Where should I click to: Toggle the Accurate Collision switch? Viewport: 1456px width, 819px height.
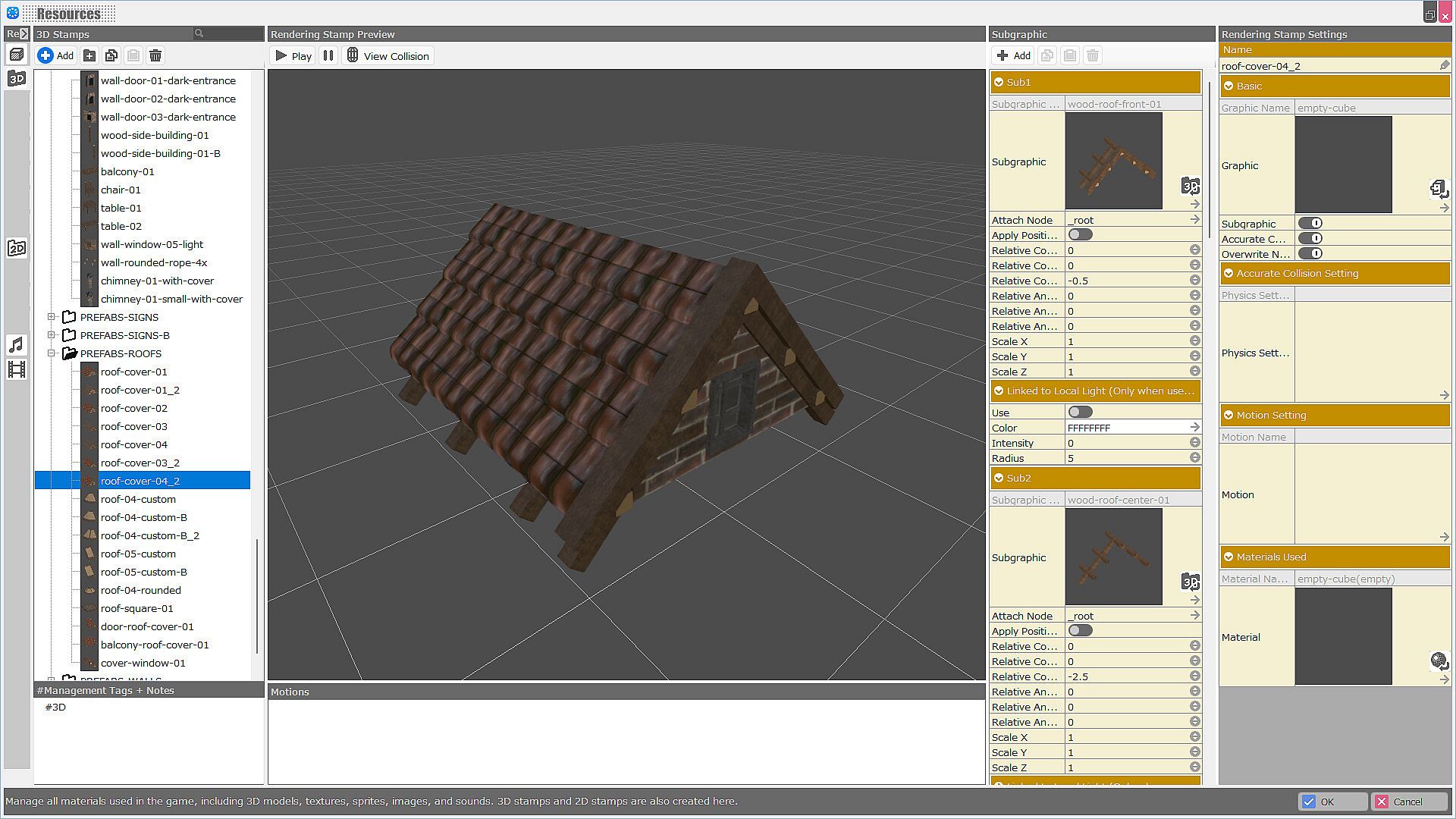click(1310, 239)
